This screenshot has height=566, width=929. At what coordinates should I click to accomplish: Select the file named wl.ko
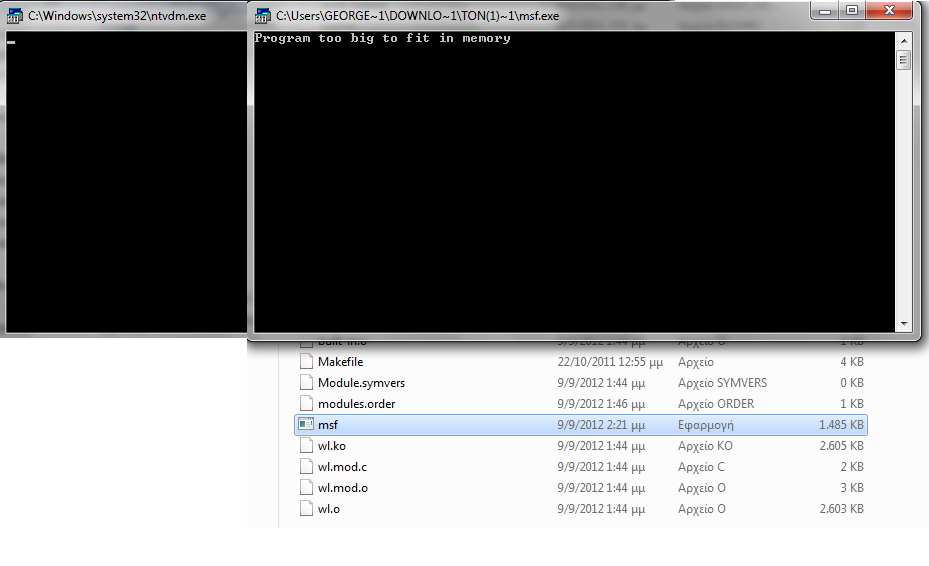point(332,446)
